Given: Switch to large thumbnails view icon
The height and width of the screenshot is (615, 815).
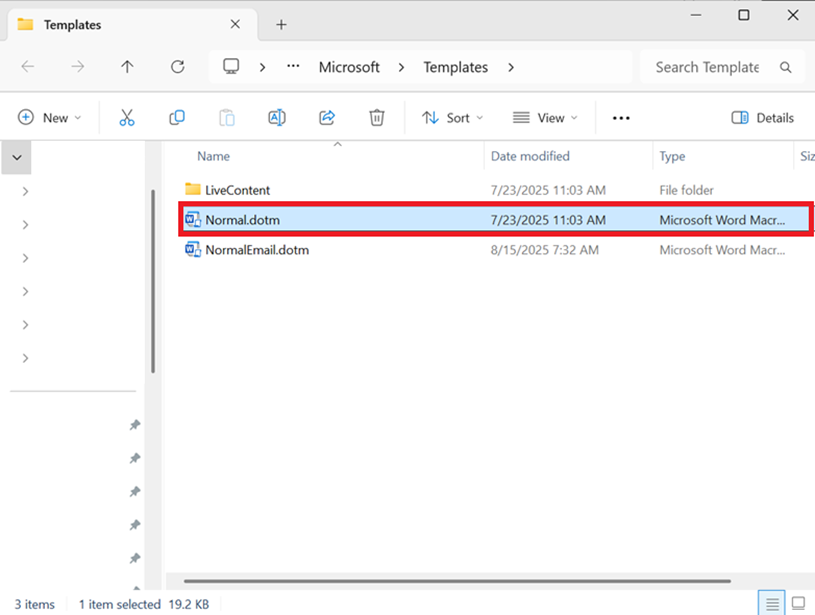Looking at the screenshot, I should pyautogui.click(x=798, y=604).
